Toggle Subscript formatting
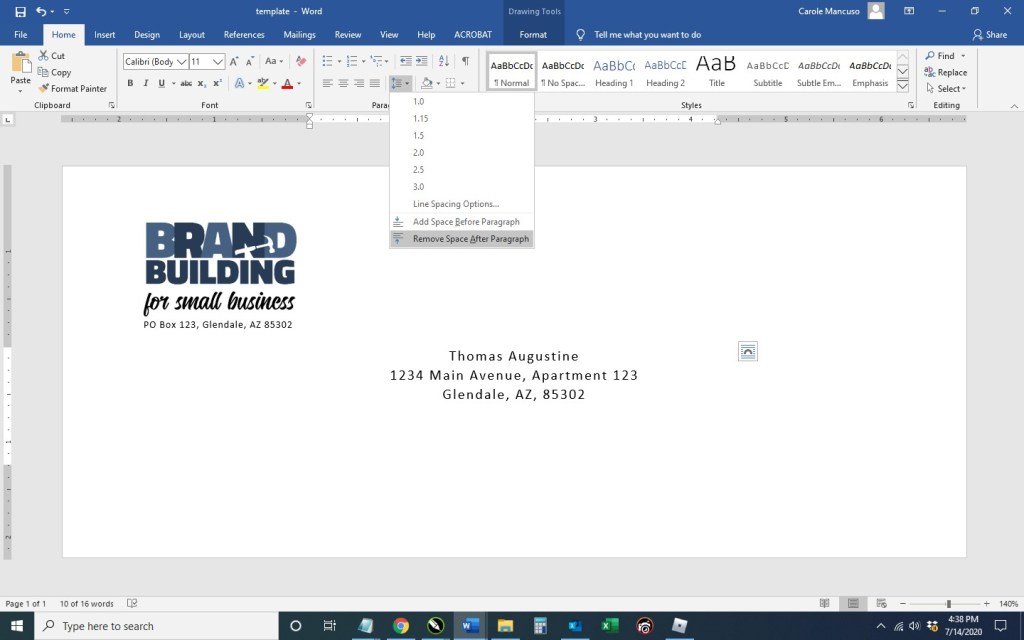The width and height of the screenshot is (1024, 640). point(201,83)
